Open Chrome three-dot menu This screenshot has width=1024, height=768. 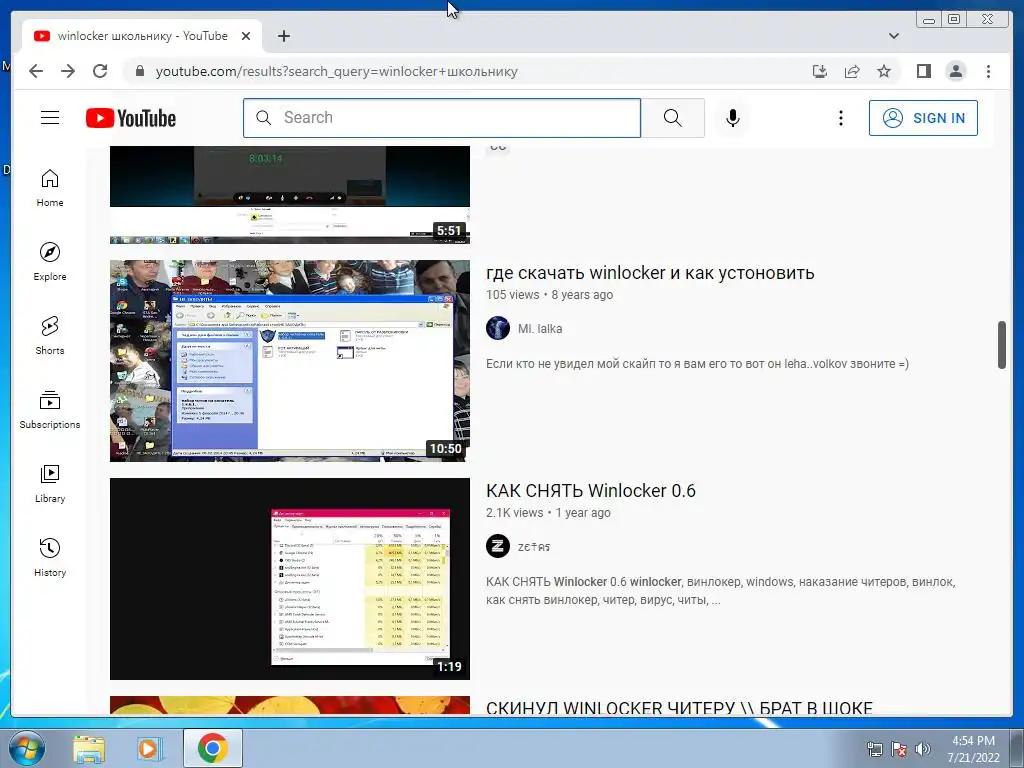[988, 71]
